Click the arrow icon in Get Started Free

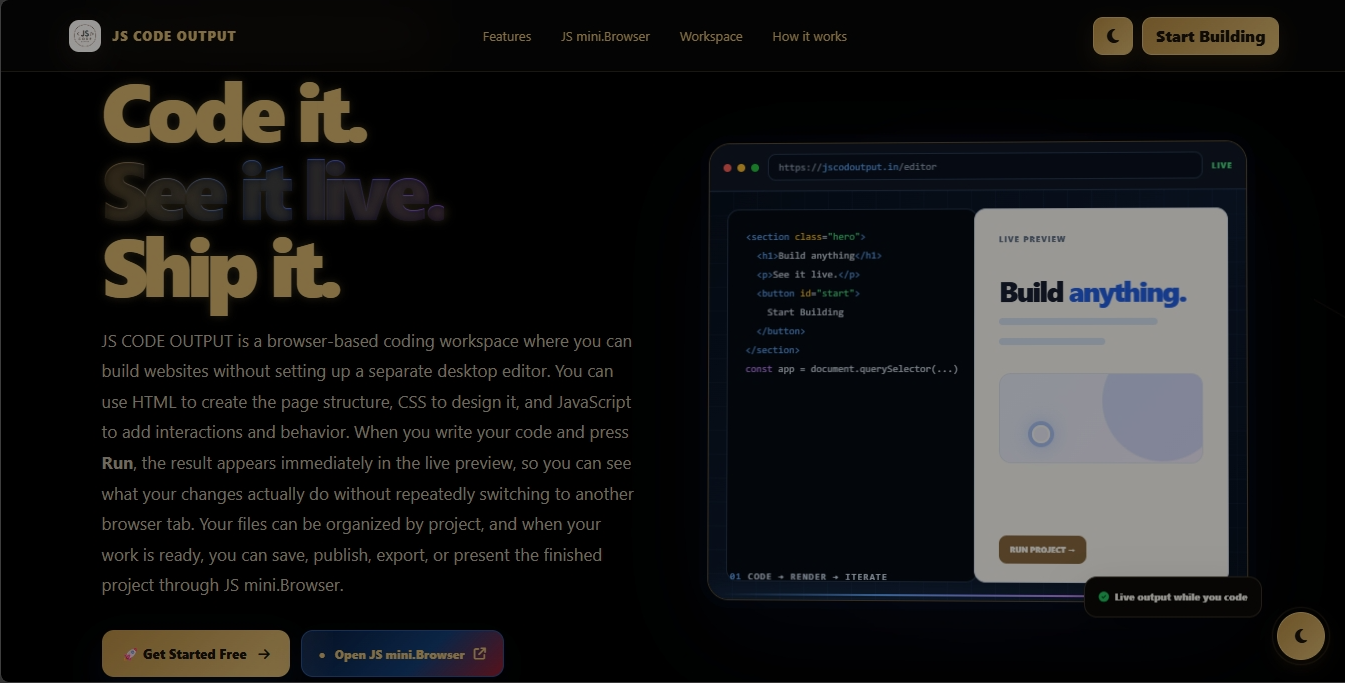(264, 654)
